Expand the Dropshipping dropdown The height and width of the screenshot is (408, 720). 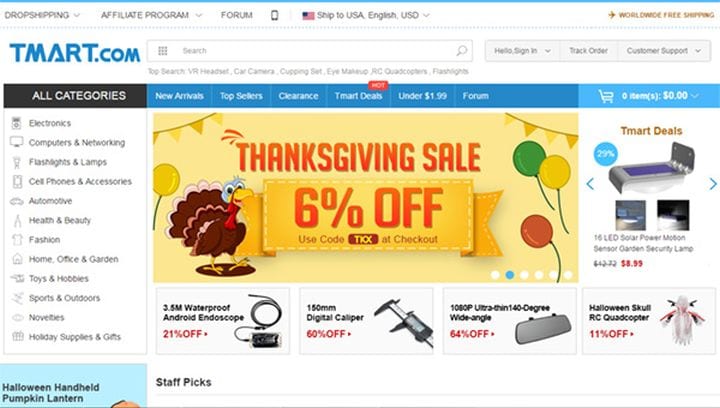[42, 15]
